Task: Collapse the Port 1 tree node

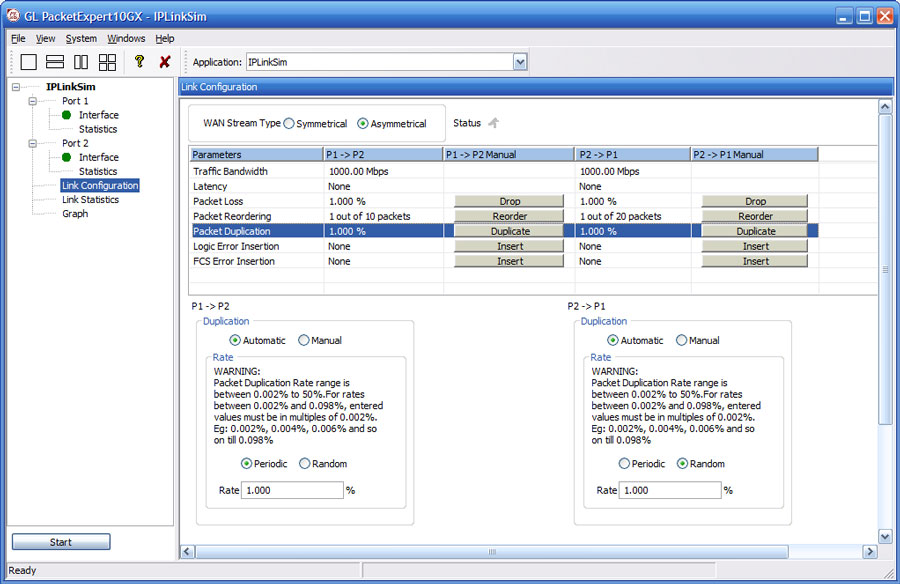Action: coord(33,101)
